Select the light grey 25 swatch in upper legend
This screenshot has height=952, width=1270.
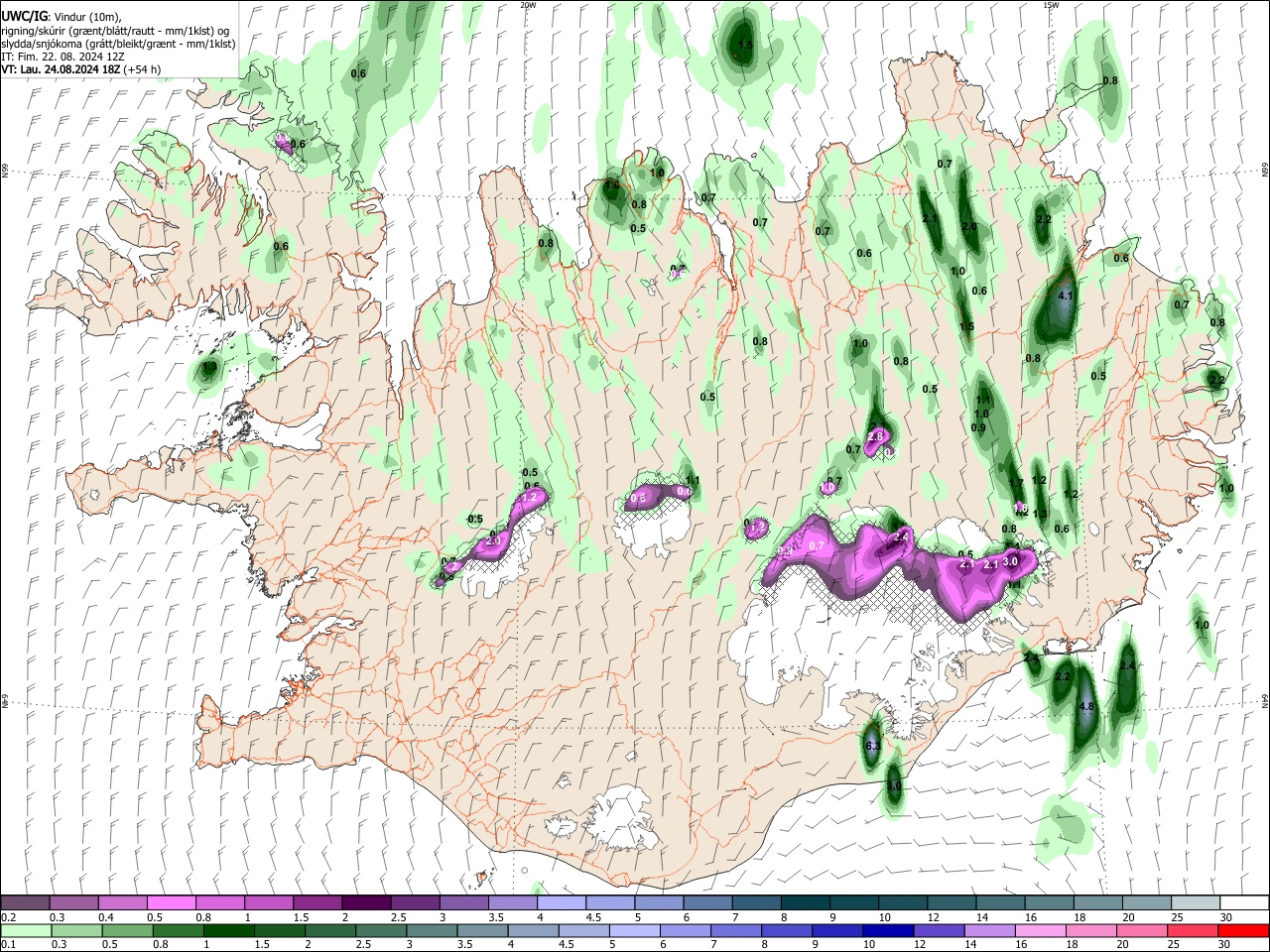click(x=1196, y=902)
